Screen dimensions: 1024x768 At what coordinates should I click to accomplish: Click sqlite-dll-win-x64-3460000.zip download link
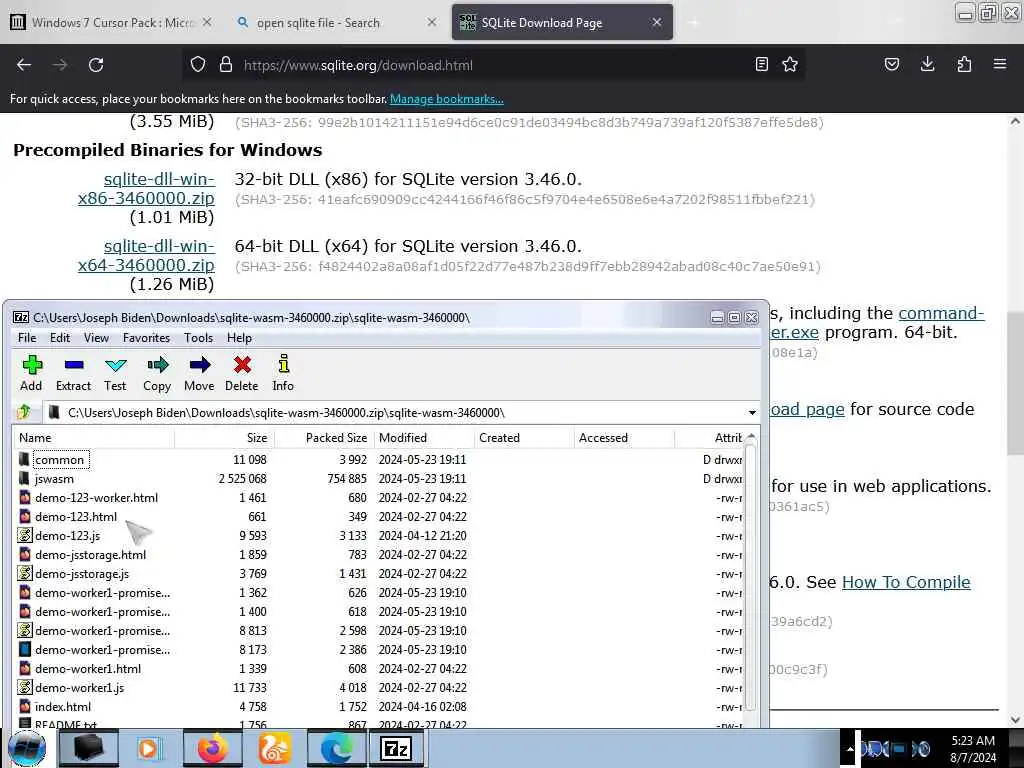pos(146,255)
